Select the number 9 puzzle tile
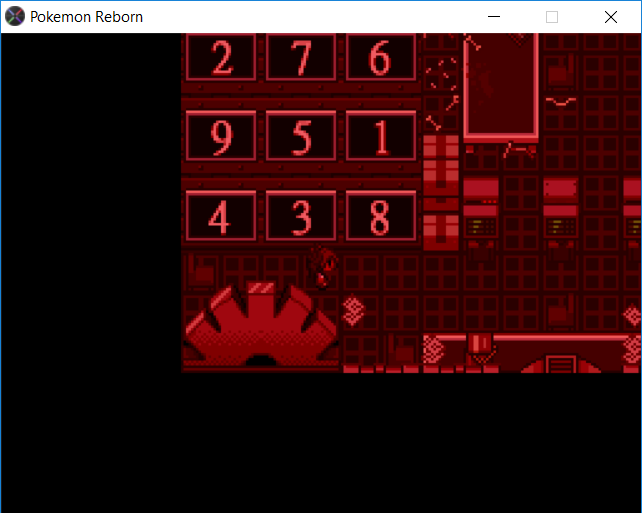642x513 pixels. coord(221,136)
